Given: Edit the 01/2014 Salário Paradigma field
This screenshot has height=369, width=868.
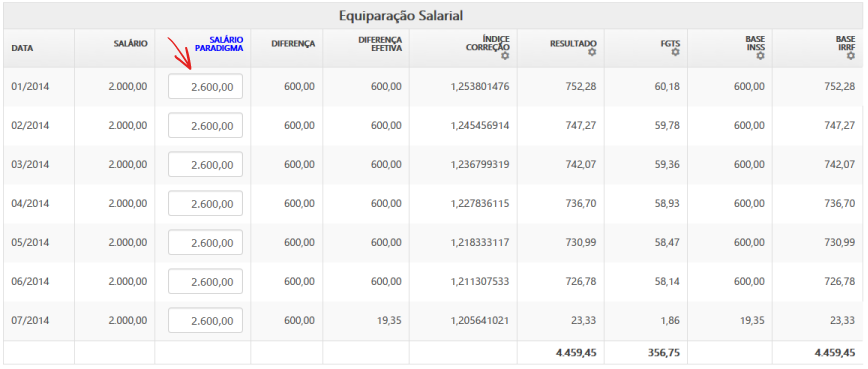Looking at the screenshot, I should point(205,86).
